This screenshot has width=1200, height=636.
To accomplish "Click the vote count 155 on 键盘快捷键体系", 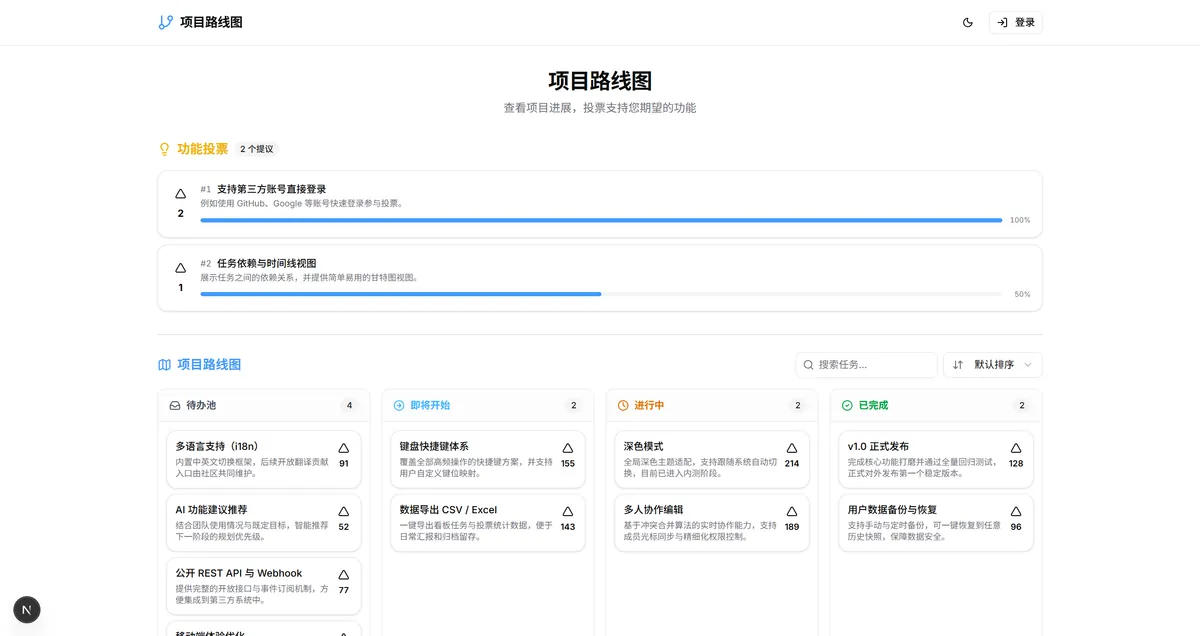I will coord(568,463).
